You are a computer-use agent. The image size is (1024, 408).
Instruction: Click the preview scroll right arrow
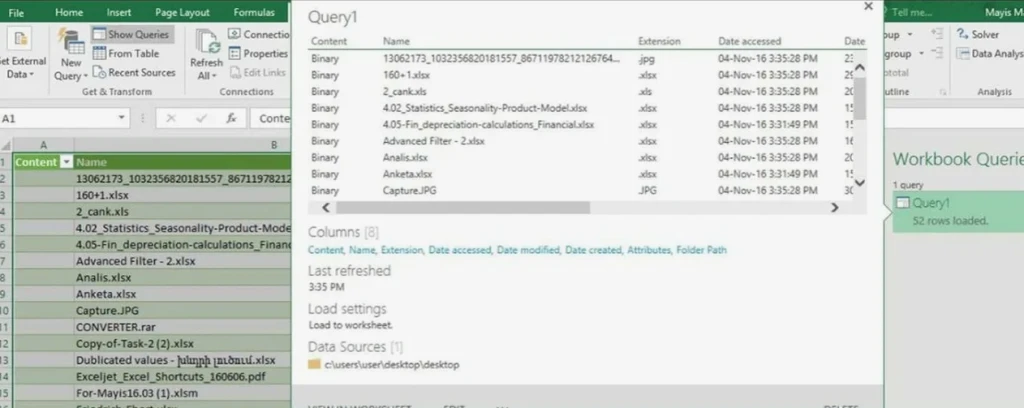point(834,208)
